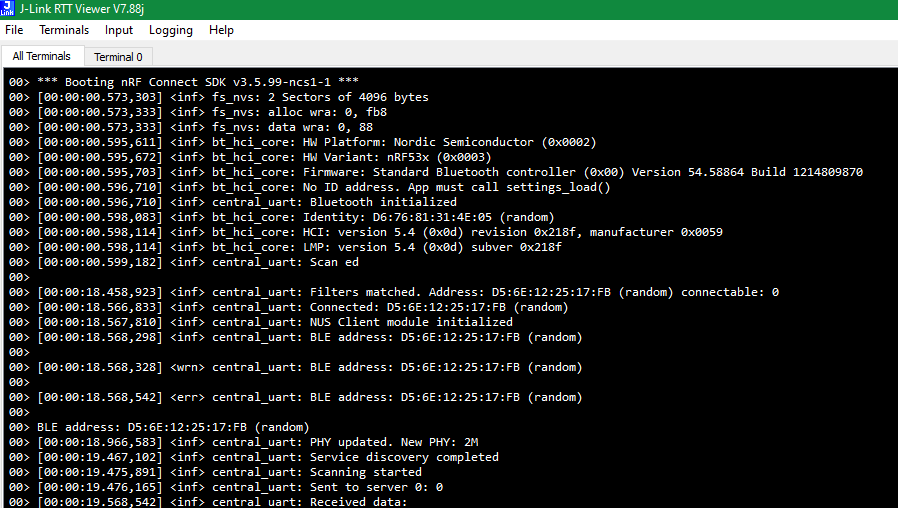
Task: Click the untimestamped 'BLE address: D5:6E:12:25:17:FB' line
Action: [159, 427]
